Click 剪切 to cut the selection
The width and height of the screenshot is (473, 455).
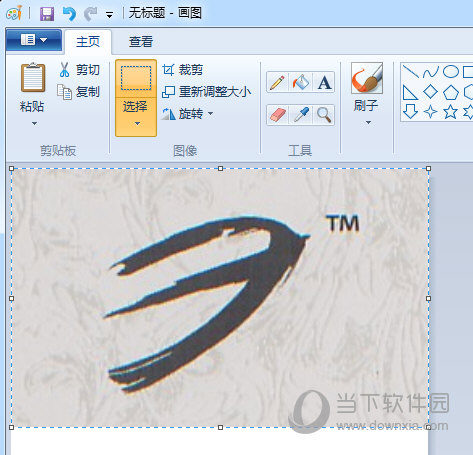(79, 70)
